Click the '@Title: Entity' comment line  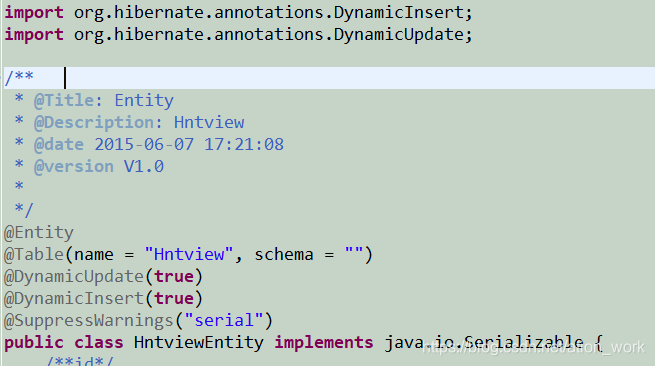(x=94, y=100)
